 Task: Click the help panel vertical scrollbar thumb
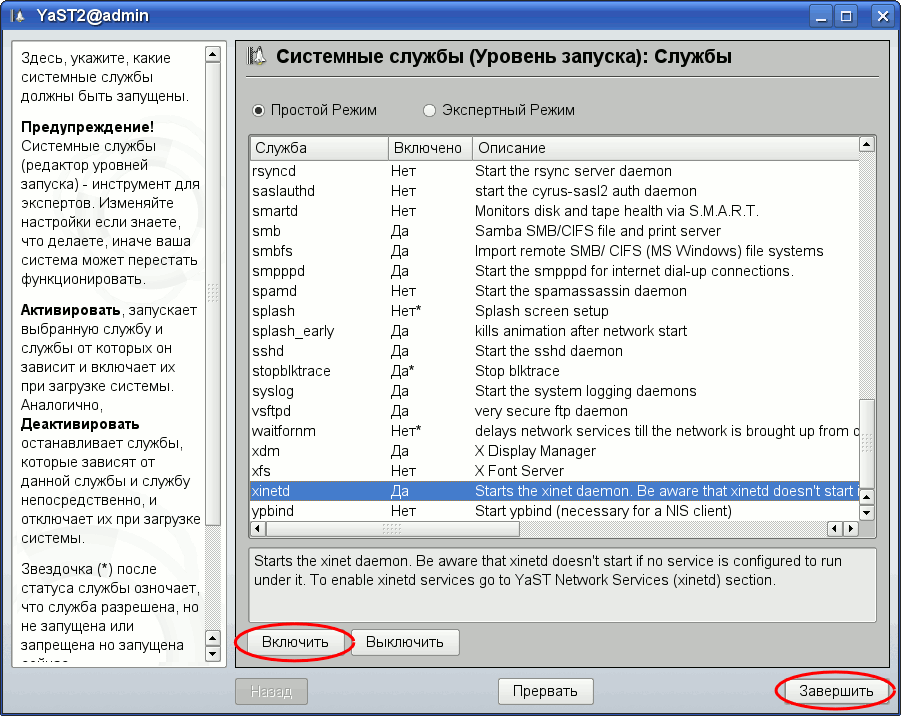tap(213, 294)
